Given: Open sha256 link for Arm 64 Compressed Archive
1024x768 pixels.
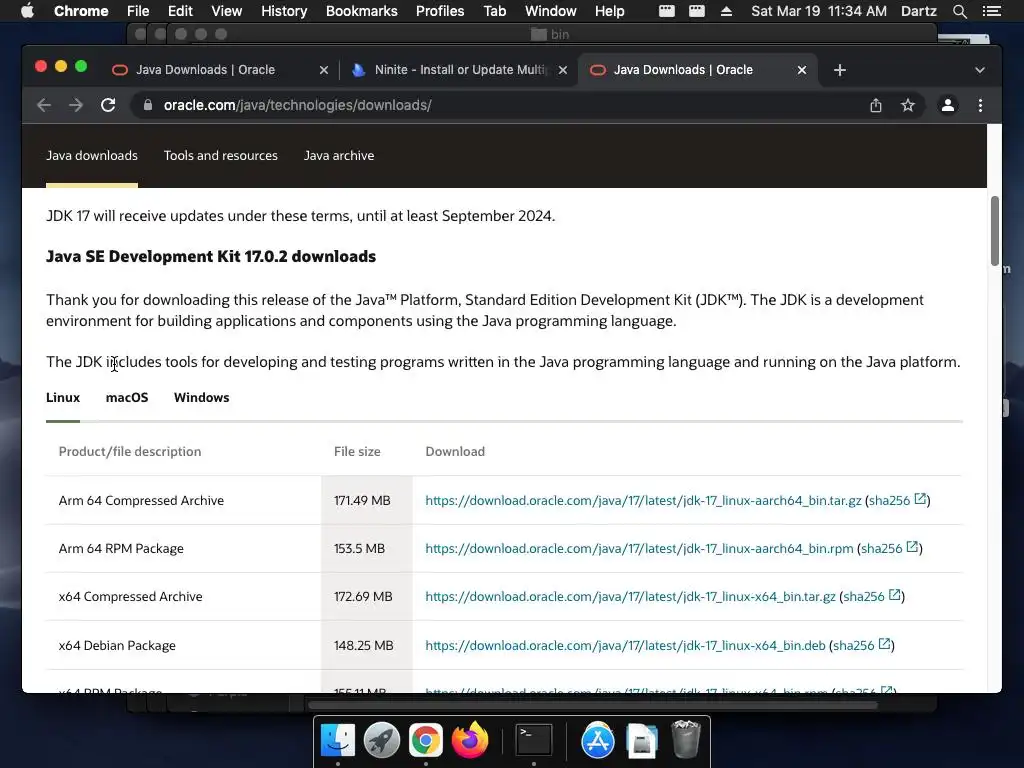Looking at the screenshot, I should click(897, 500).
